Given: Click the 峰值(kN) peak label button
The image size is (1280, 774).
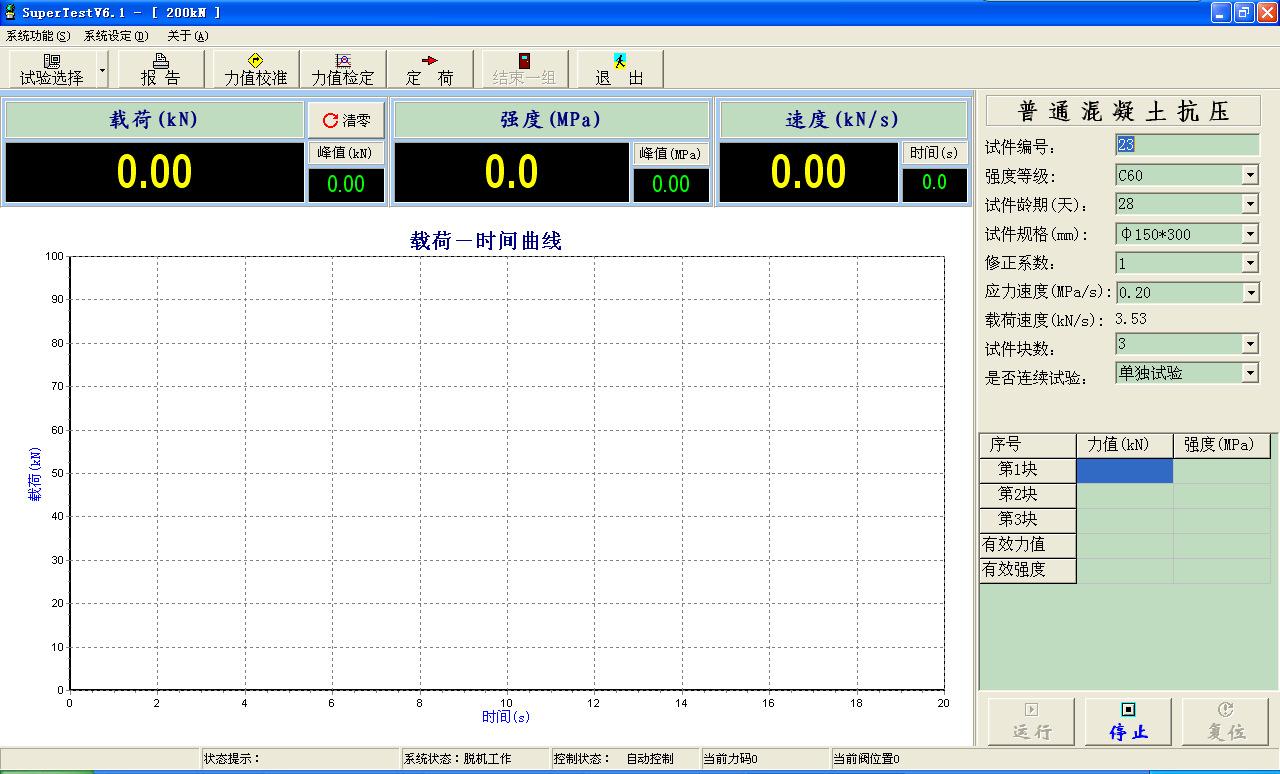Looking at the screenshot, I should [345, 153].
